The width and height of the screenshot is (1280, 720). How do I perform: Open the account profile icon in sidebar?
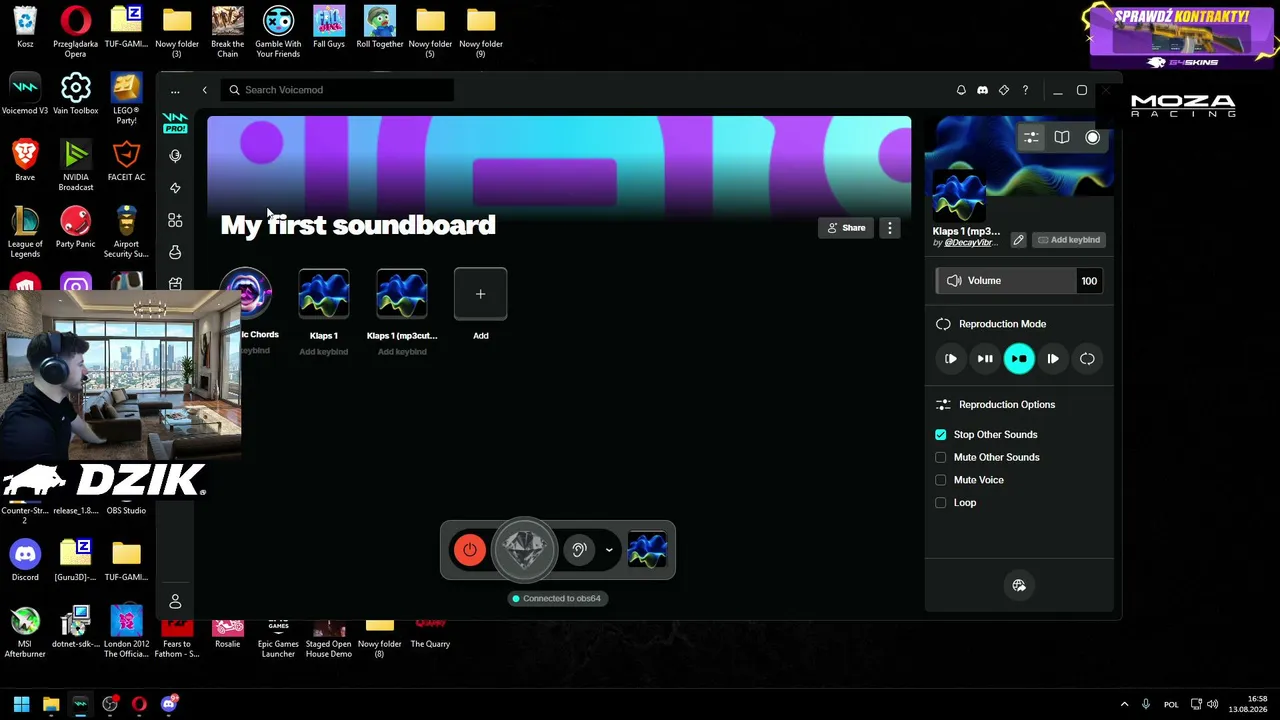[175, 601]
